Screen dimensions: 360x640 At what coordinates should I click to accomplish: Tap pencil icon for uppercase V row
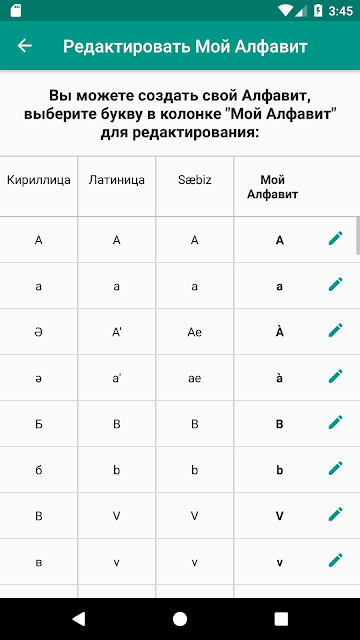[336, 514]
